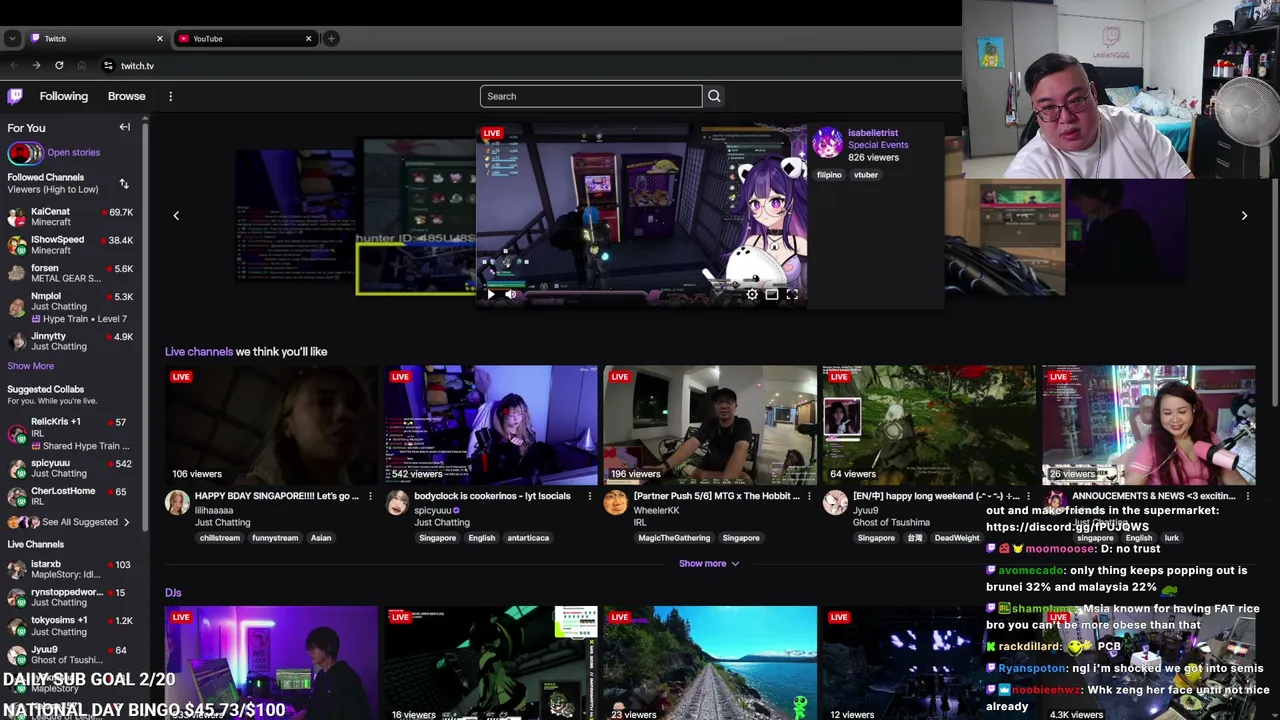This screenshot has width=1280, height=720.
Task: Open stories link in sidebar
Action: point(73,153)
